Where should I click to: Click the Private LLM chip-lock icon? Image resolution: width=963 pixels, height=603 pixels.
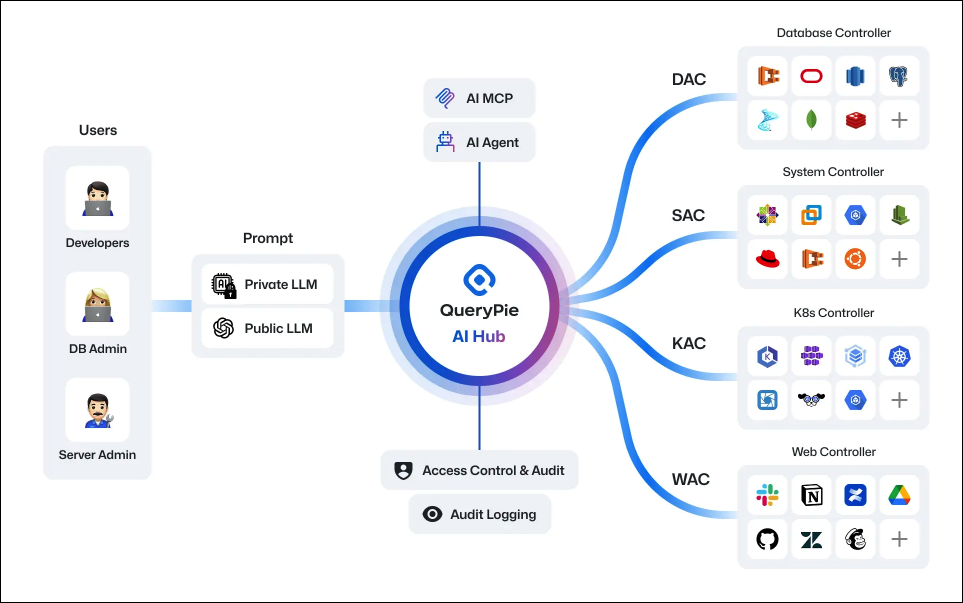click(x=224, y=286)
